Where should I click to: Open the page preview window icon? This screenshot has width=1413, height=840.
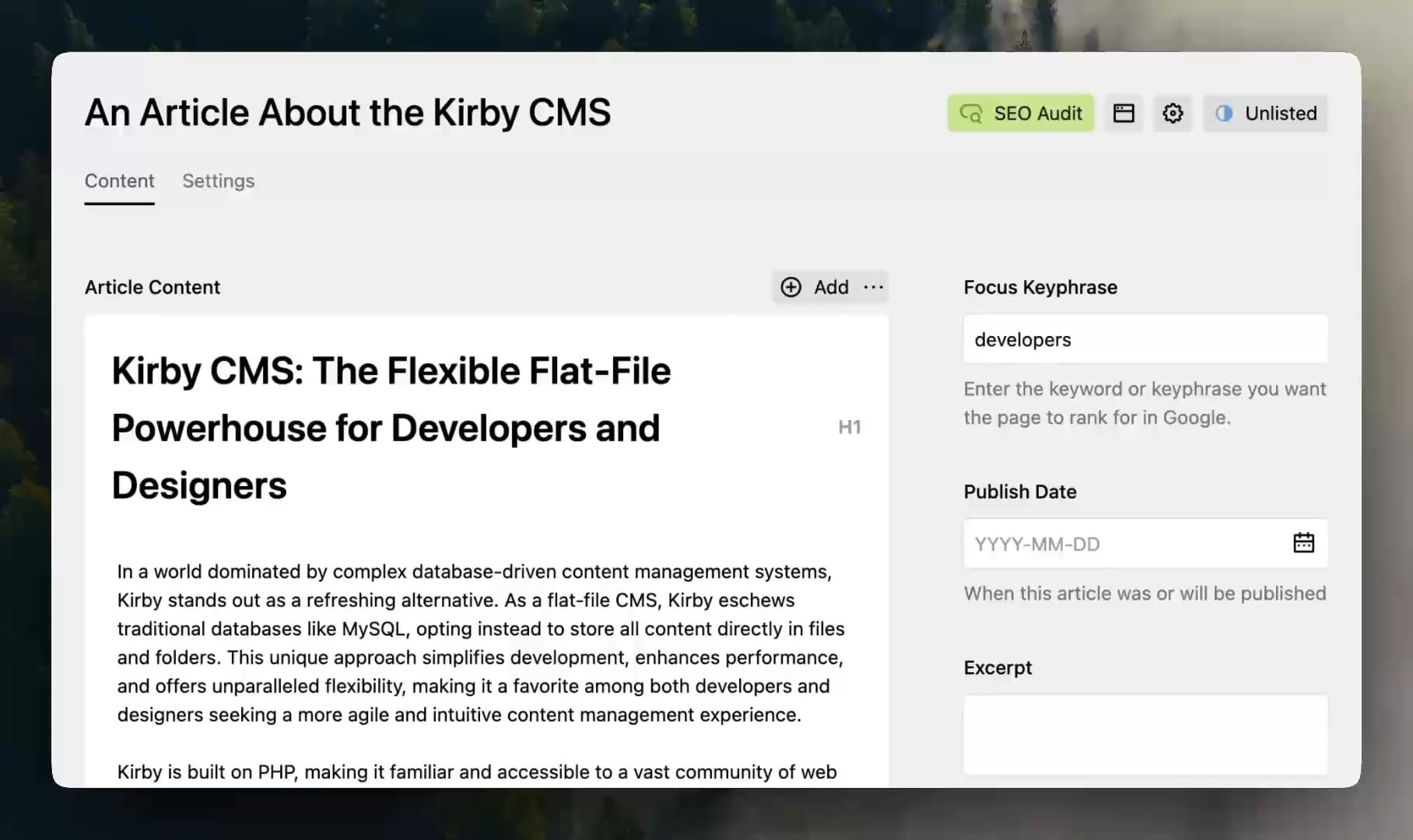coord(1124,114)
